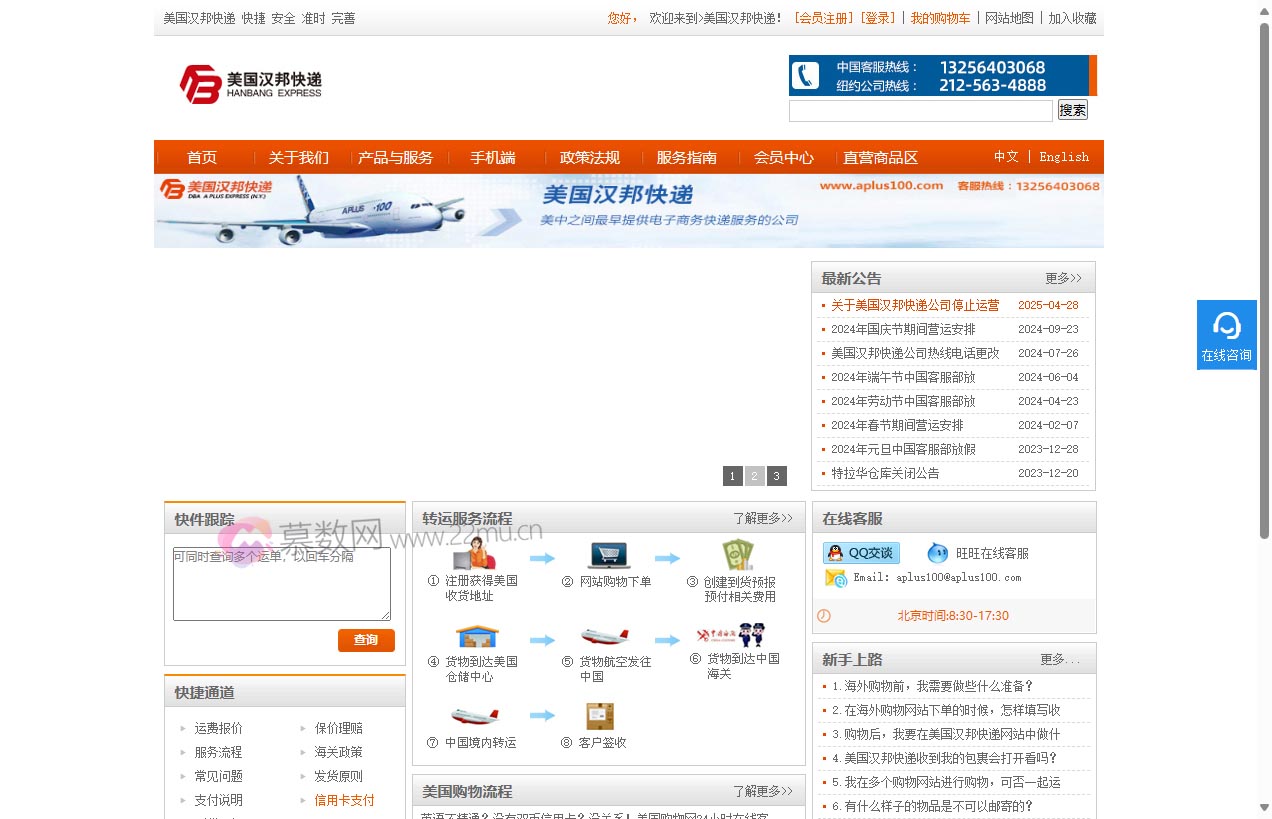Image resolution: width=1272 pixels, height=819 pixels.
Task: Open the 旺旺在线客服 chat icon
Action: [x=937, y=553]
